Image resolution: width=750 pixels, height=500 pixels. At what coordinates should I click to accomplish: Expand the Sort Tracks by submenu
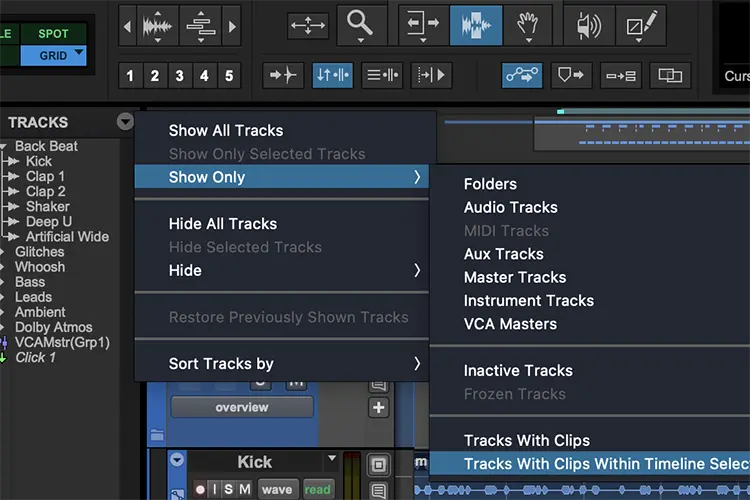point(282,364)
